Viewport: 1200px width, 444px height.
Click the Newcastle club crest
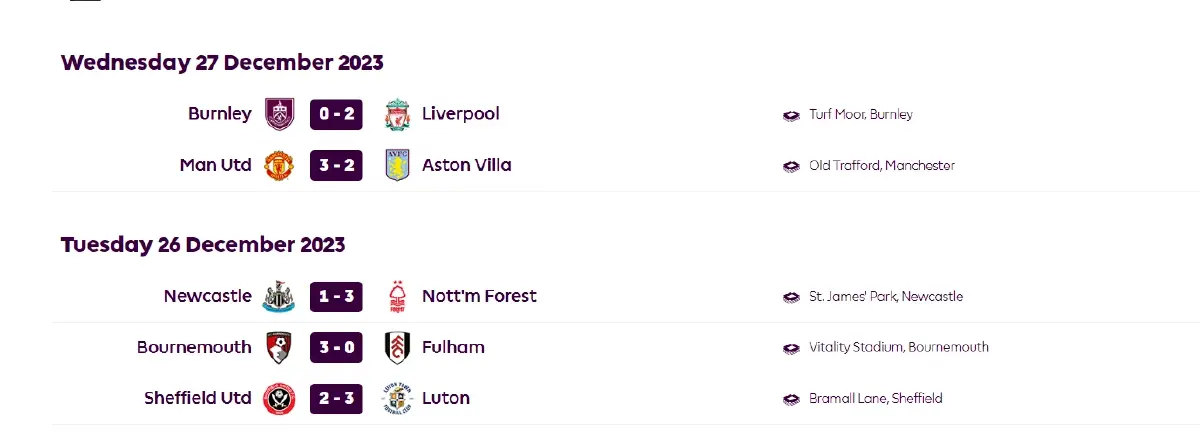[279, 296]
